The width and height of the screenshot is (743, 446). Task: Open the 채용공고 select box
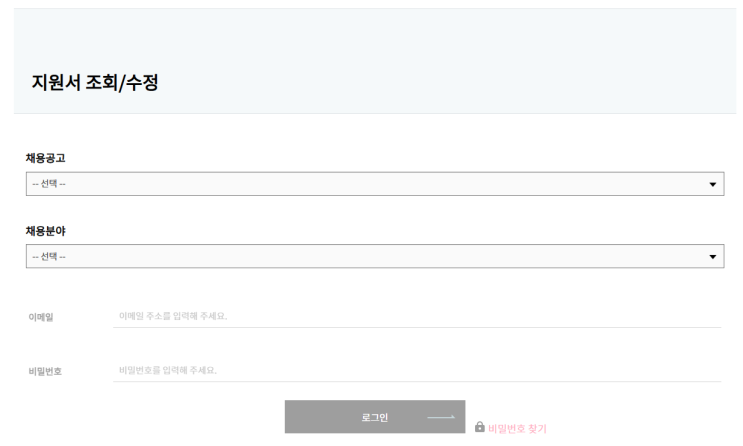[x=374, y=184]
